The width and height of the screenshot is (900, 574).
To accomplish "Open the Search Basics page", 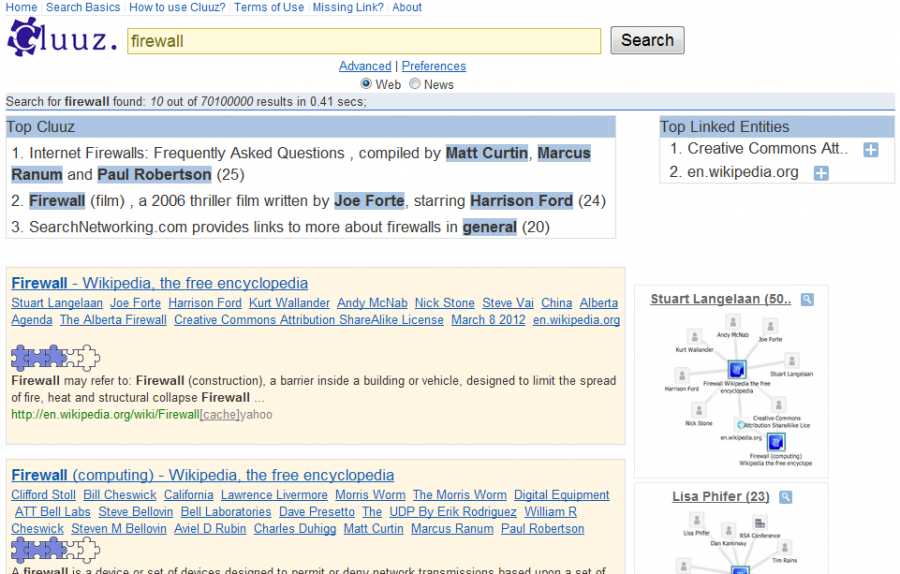I will [83, 7].
